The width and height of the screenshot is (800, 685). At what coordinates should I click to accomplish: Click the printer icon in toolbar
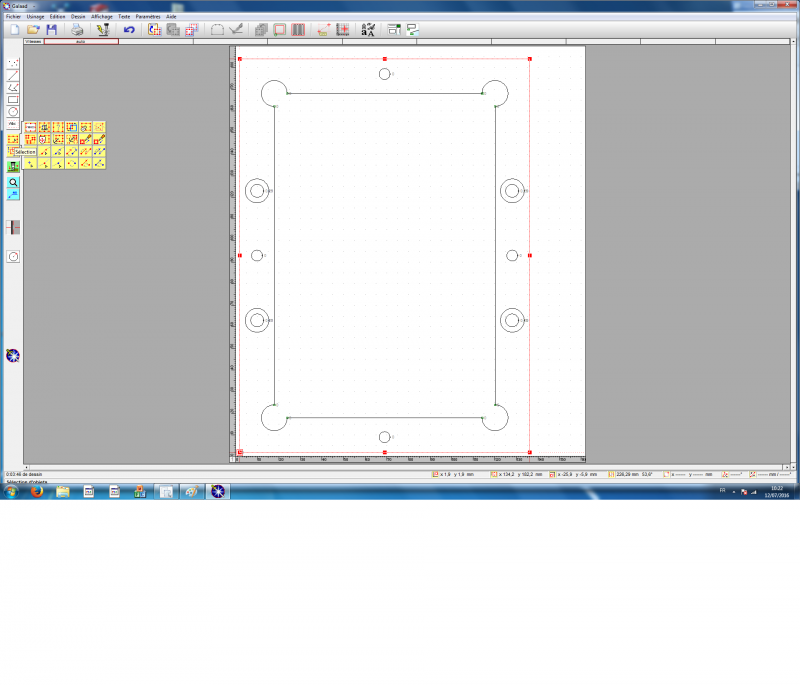tap(77, 30)
